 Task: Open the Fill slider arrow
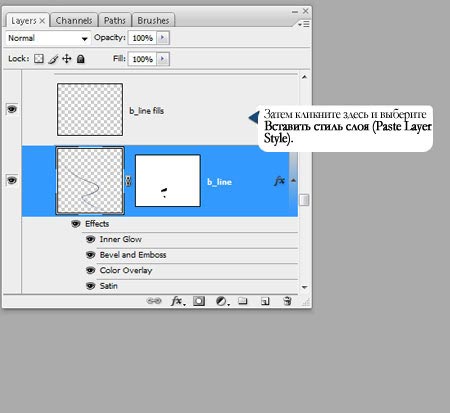[163, 59]
